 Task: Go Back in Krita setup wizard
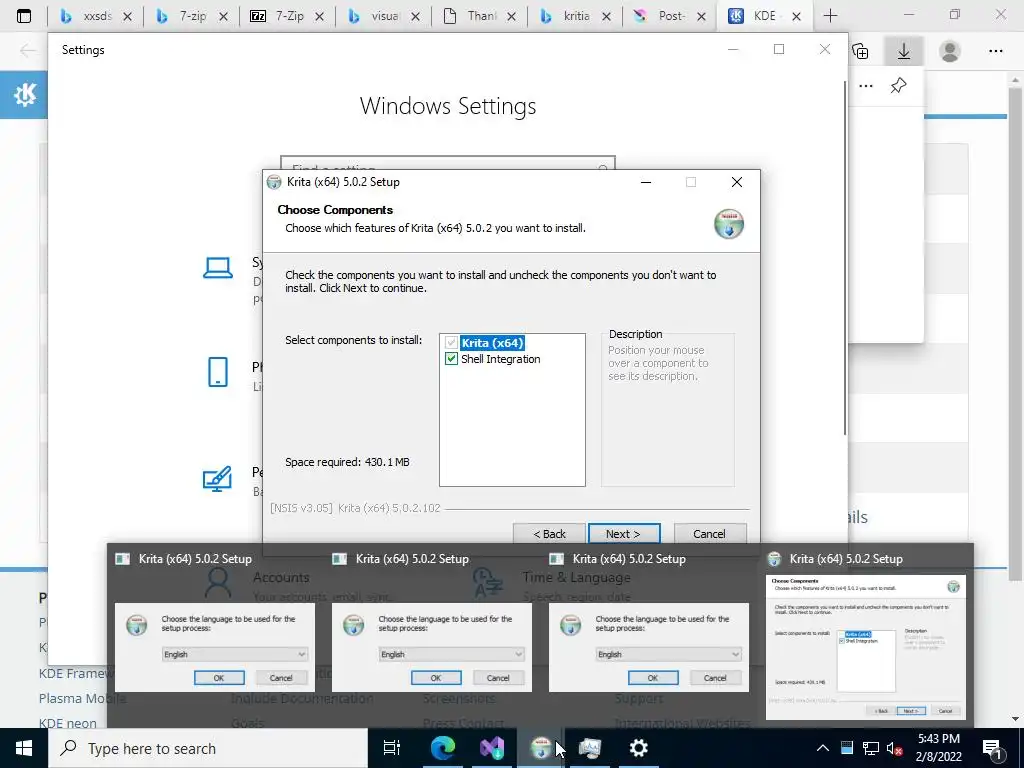pyautogui.click(x=549, y=534)
